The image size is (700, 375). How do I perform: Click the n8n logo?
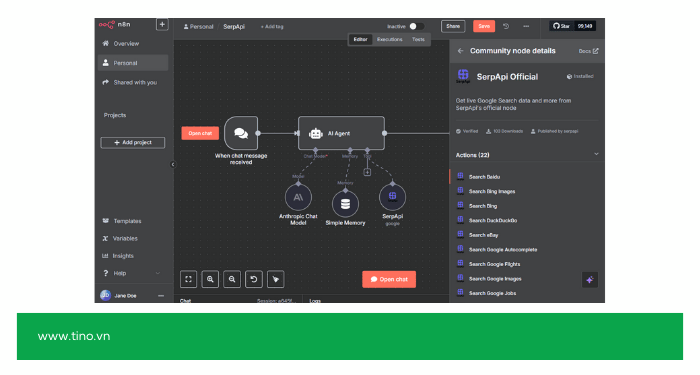(114, 25)
